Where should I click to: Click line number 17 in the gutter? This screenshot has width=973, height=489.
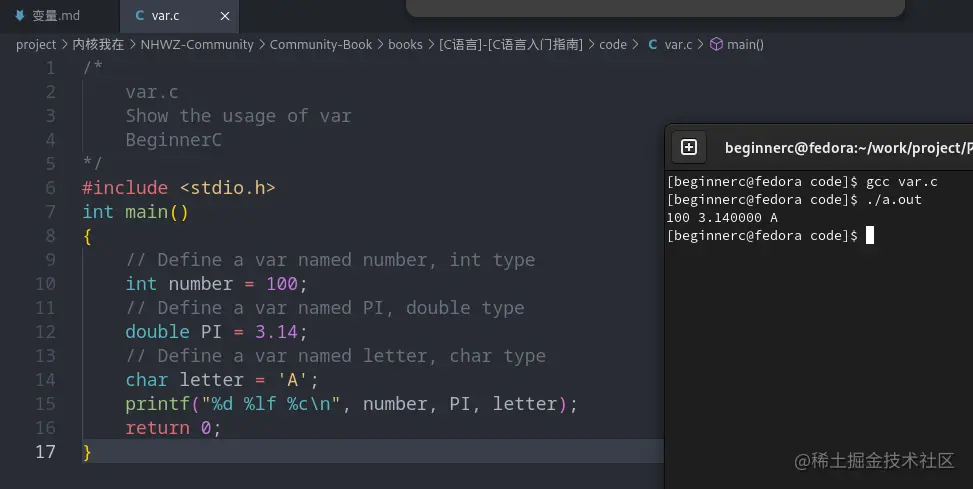coord(45,452)
